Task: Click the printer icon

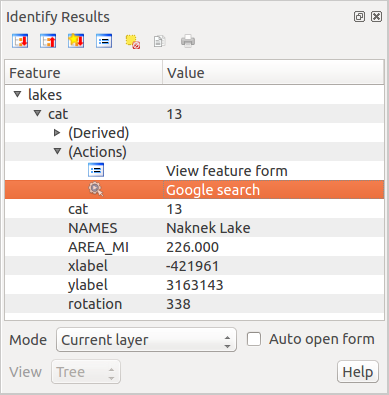Action: [188, 41]
